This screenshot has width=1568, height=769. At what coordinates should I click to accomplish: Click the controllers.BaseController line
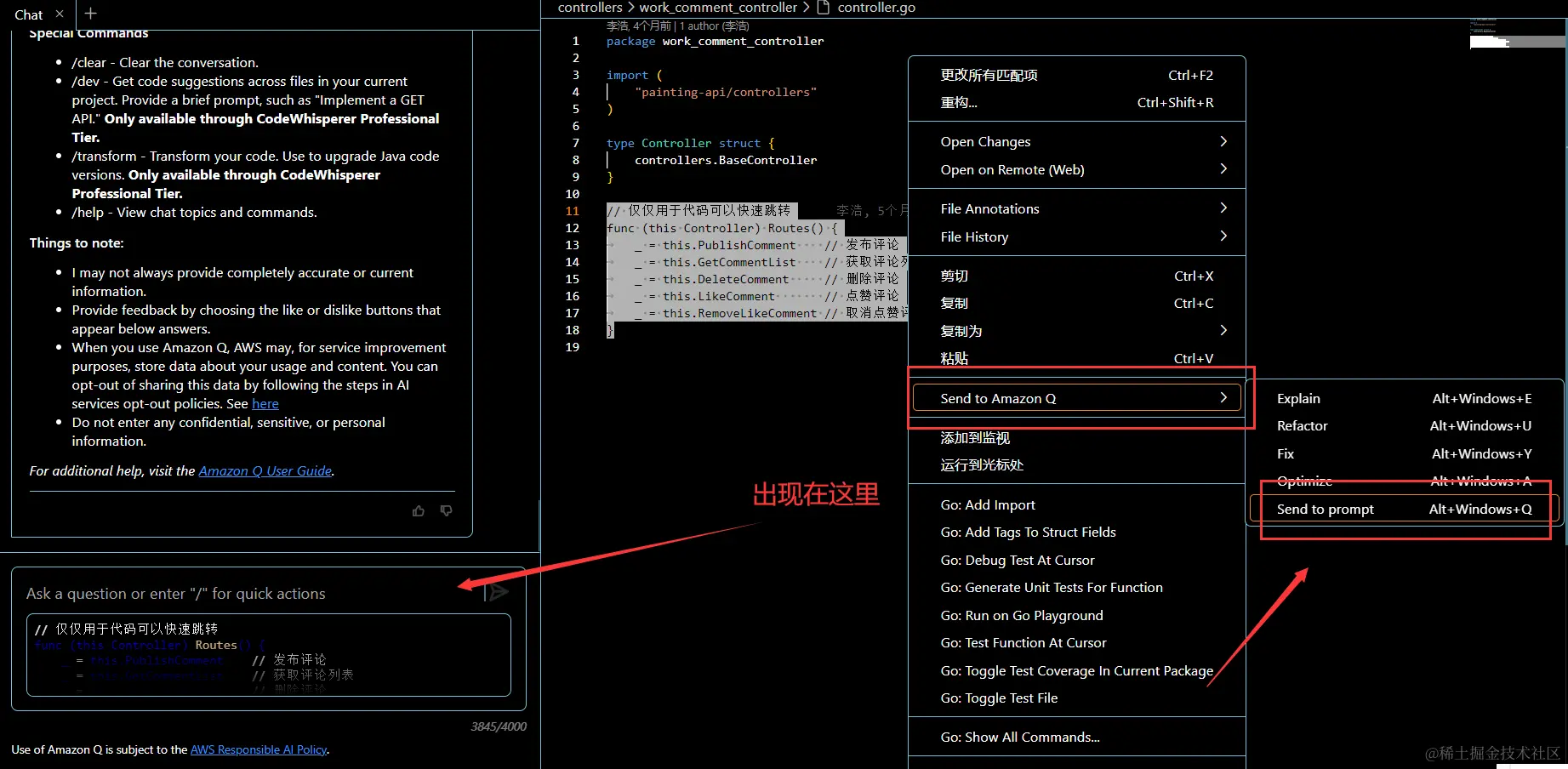[726, 160]
